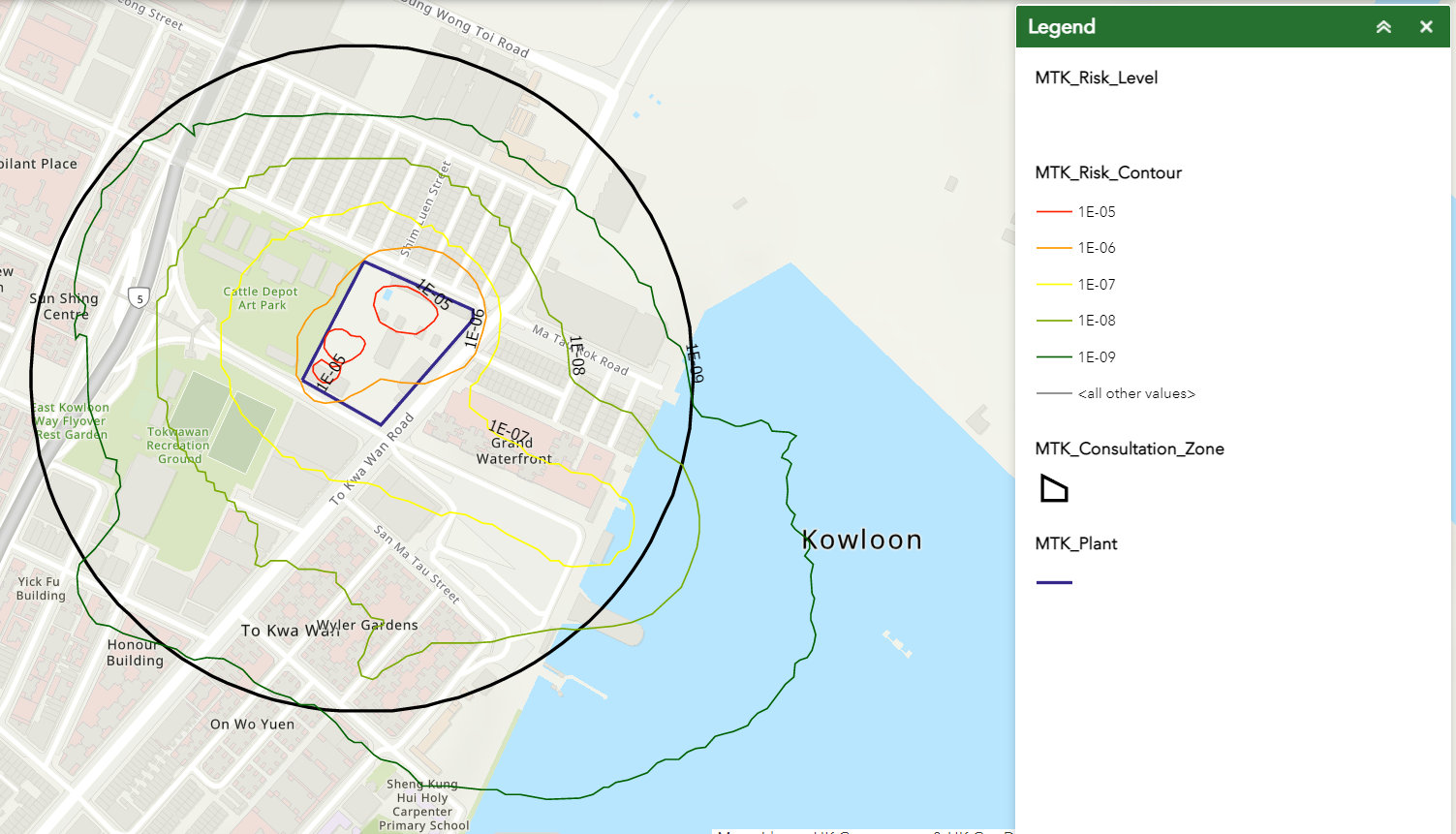The height and width of the screenshot is (834, 1456).
Task: Click the 1E-09 contour label on map
Action: pyautogui.click(x=695, y=362)
